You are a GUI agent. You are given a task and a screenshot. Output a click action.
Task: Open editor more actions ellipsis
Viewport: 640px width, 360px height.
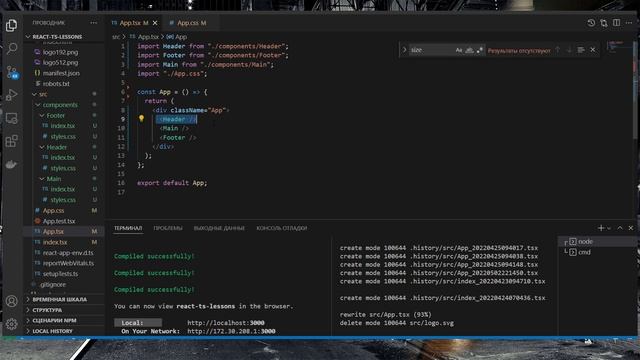pos(629,23)
